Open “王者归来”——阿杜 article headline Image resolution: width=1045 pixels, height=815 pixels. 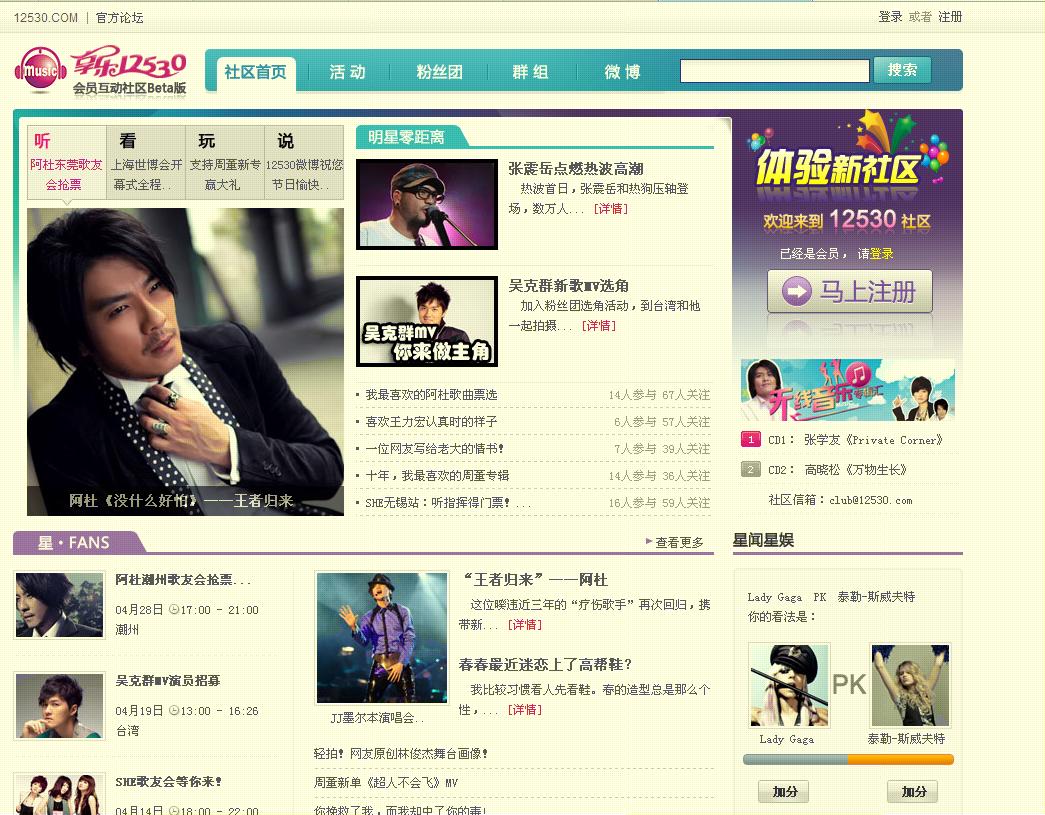point(535,580)
